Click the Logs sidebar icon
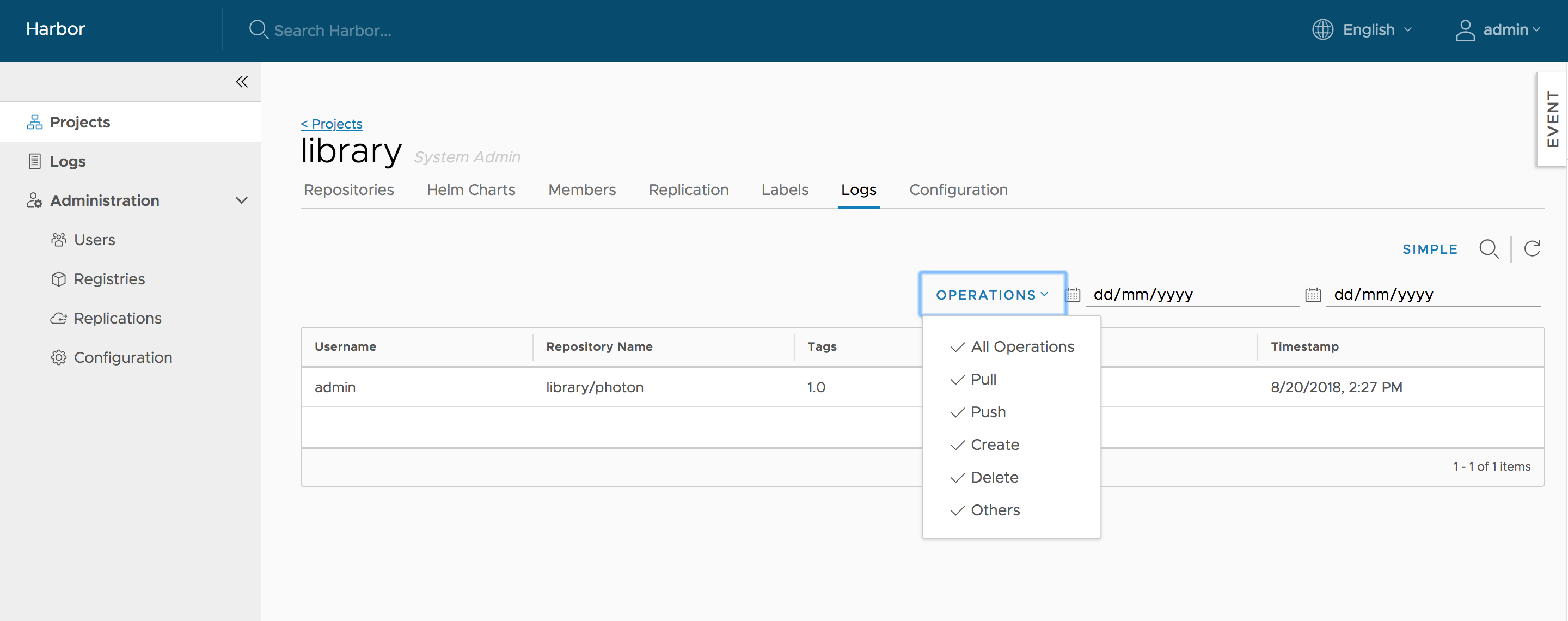The height and width of the screenshot is (621, 1568). 33,160
